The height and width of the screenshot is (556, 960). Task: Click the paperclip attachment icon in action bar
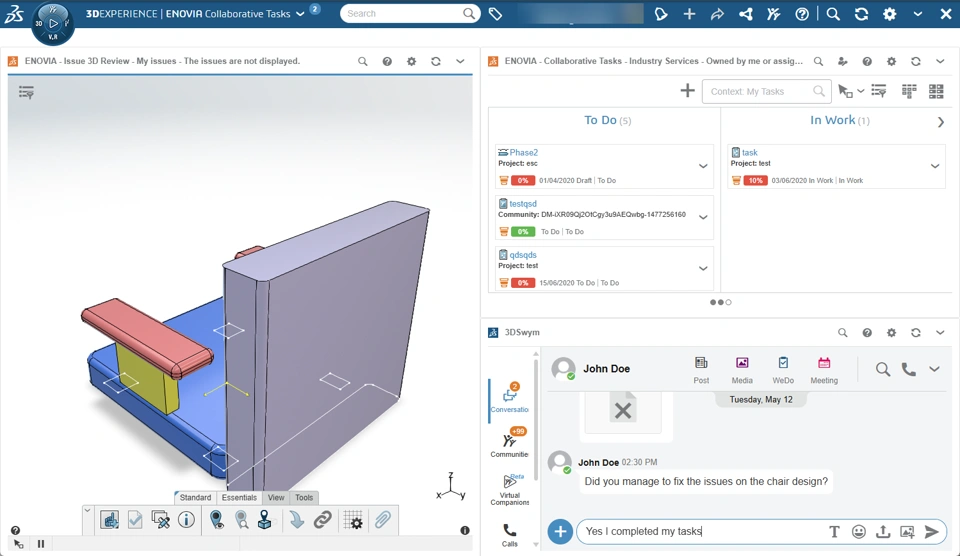383,520
